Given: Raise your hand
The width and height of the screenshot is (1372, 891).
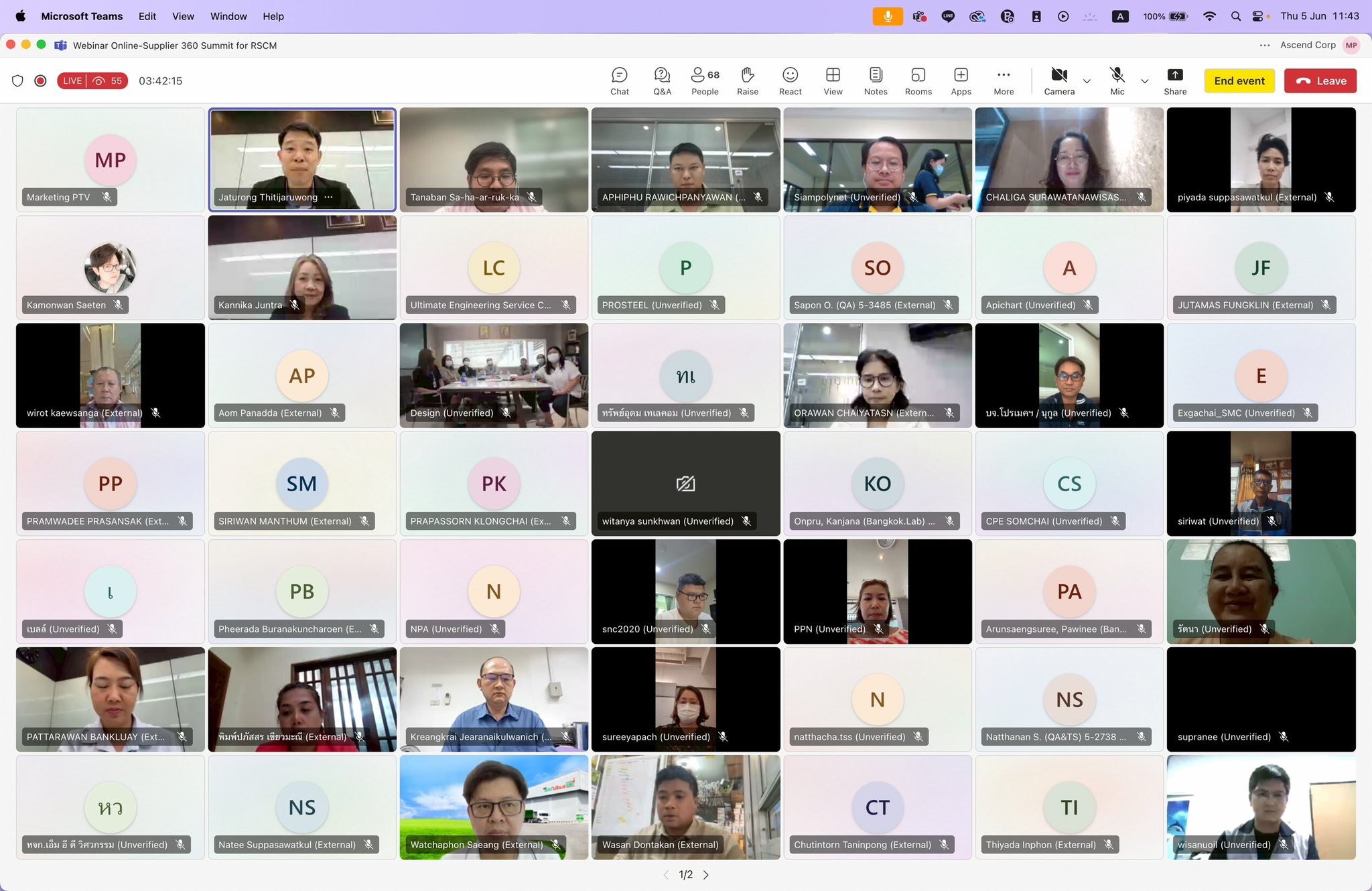Looking at the screenshot, I should pos(748,81).
